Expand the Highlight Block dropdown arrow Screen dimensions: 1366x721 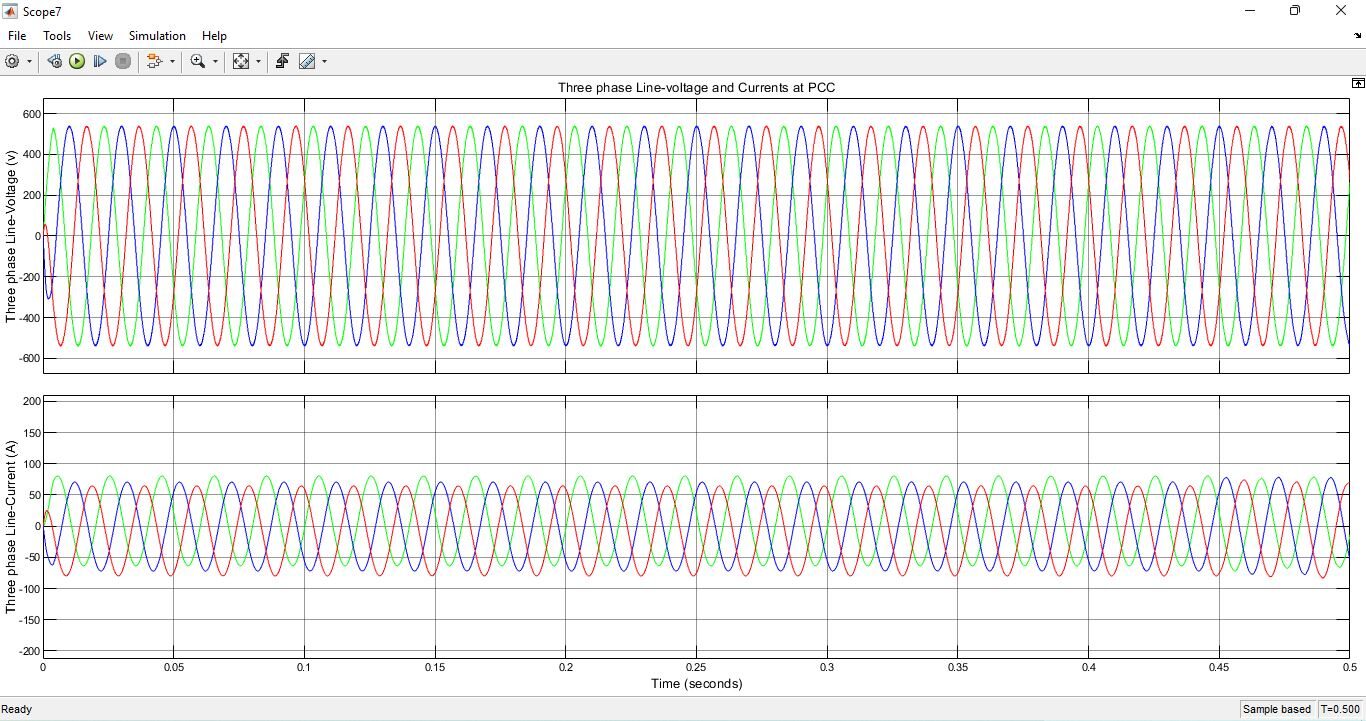[172, 61]
